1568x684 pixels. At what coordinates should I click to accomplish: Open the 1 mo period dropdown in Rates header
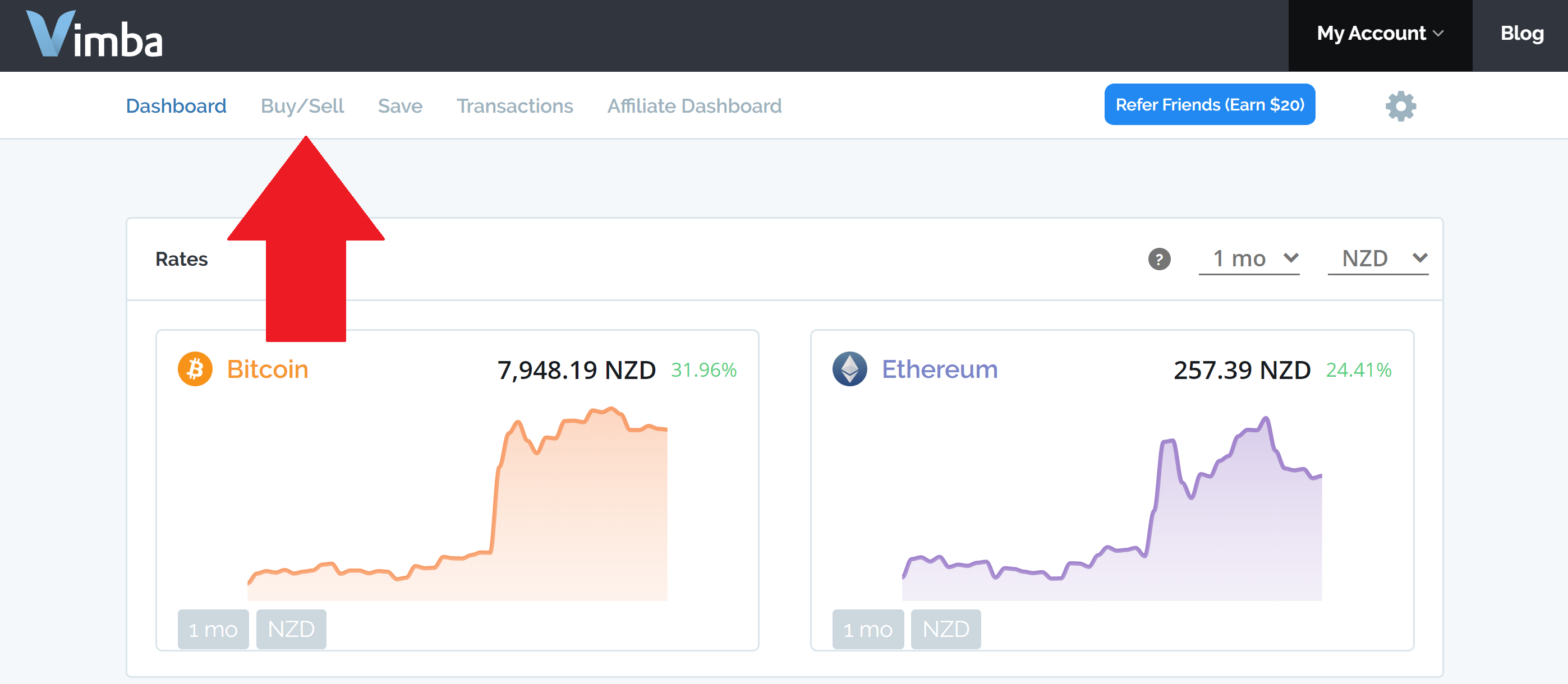pos(1248,259)
